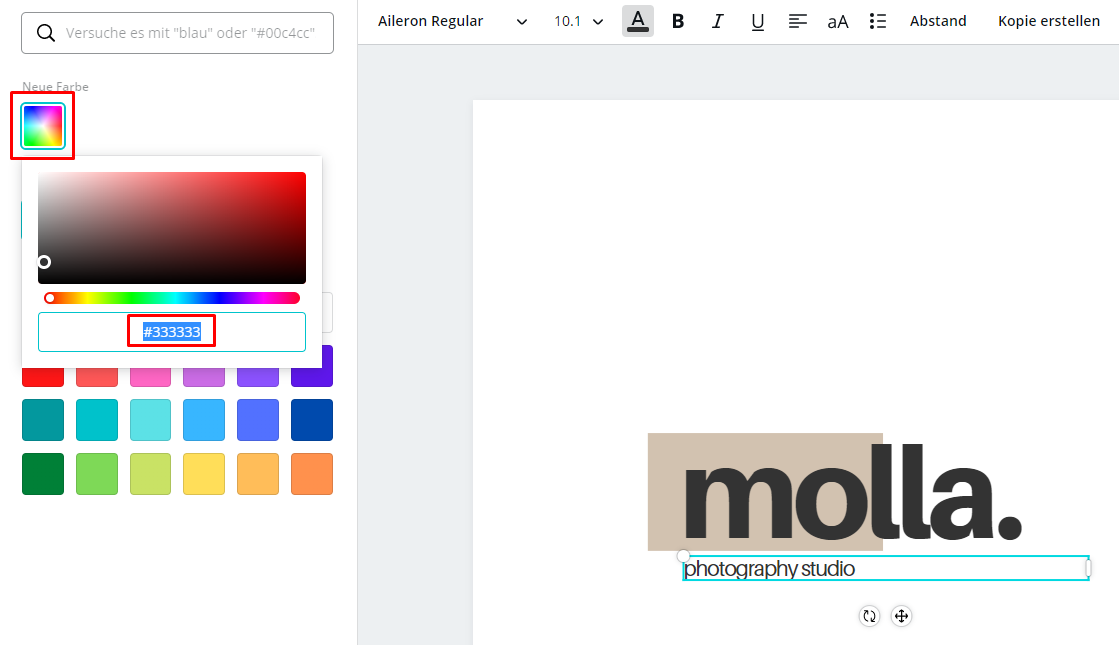1119x645 pixels.
Task: Click the #333333 hex code field
Action: pyautogui.click(x=172, y=332)
